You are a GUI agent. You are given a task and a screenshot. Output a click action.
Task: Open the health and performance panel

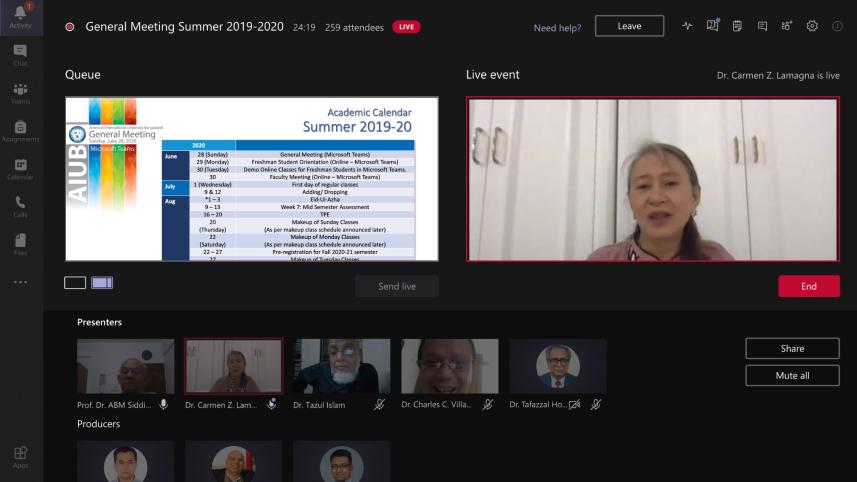coord(687,26)
